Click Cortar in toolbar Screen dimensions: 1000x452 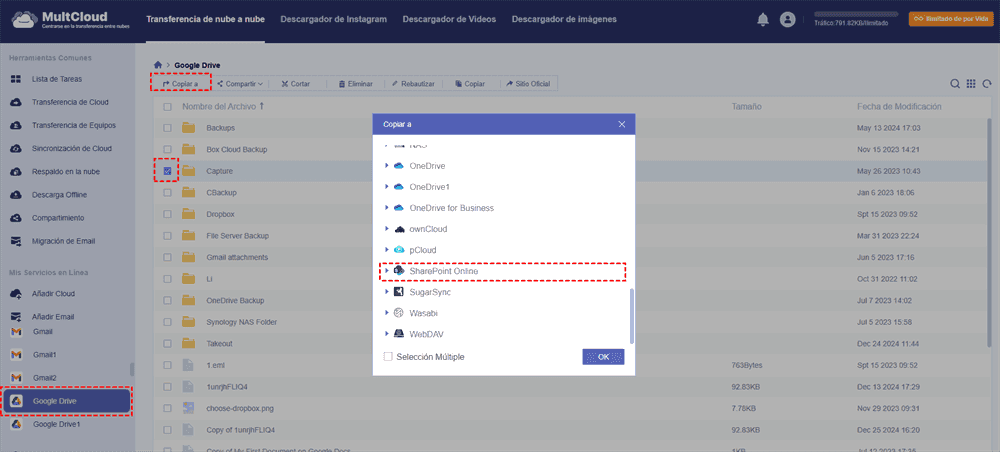click(295, 84)
